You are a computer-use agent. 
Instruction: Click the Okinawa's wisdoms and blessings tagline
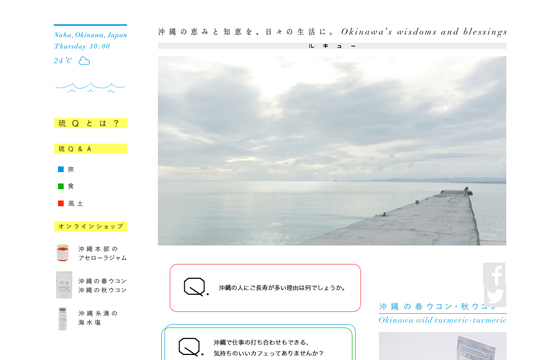(424, 32)
